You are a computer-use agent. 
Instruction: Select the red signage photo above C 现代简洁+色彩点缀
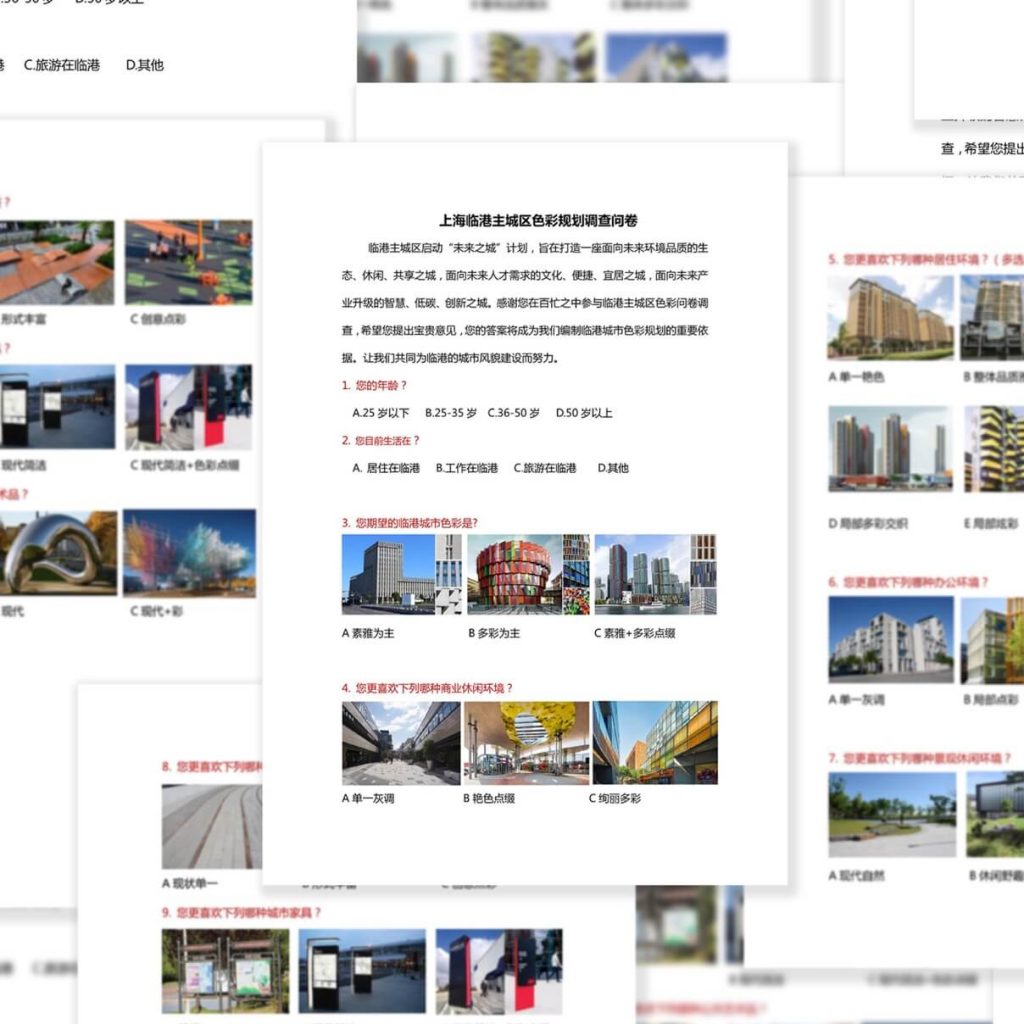[x=188, y=408]
